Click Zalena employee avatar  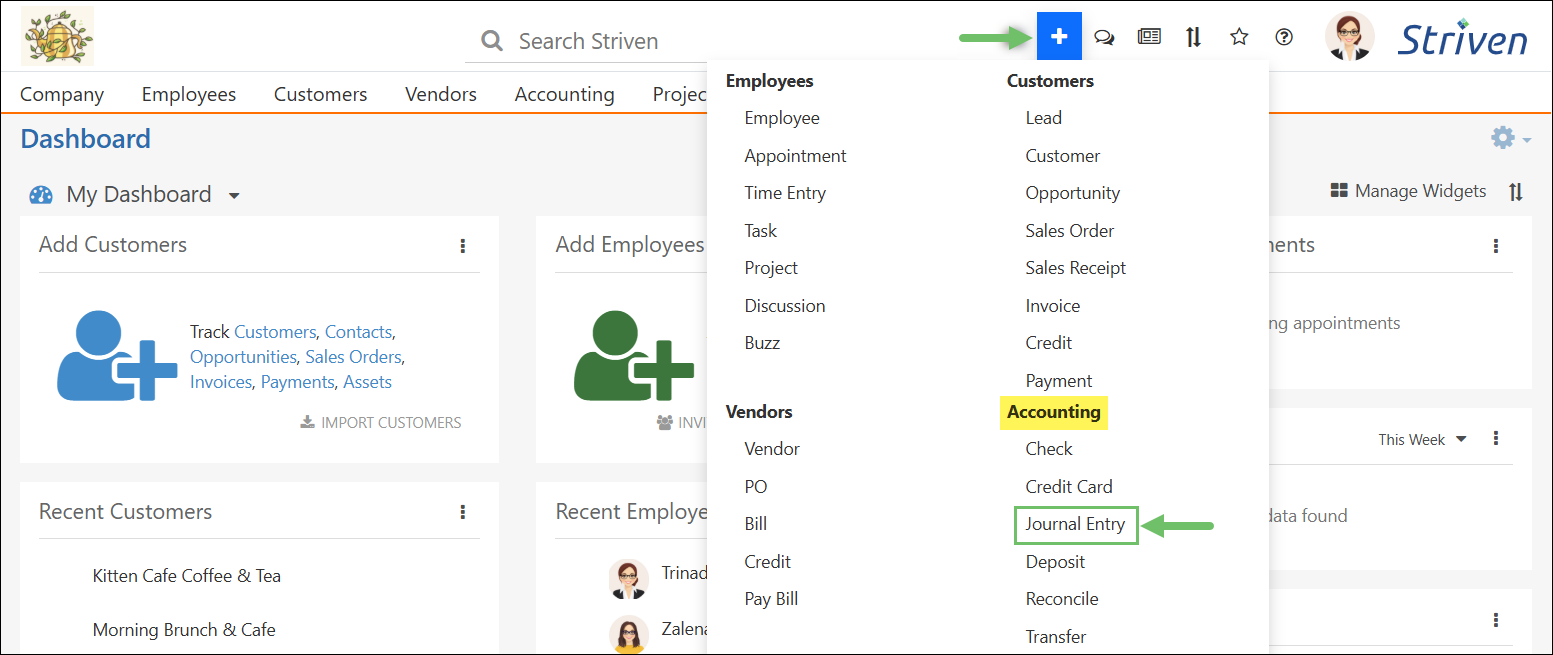[628, 634]
